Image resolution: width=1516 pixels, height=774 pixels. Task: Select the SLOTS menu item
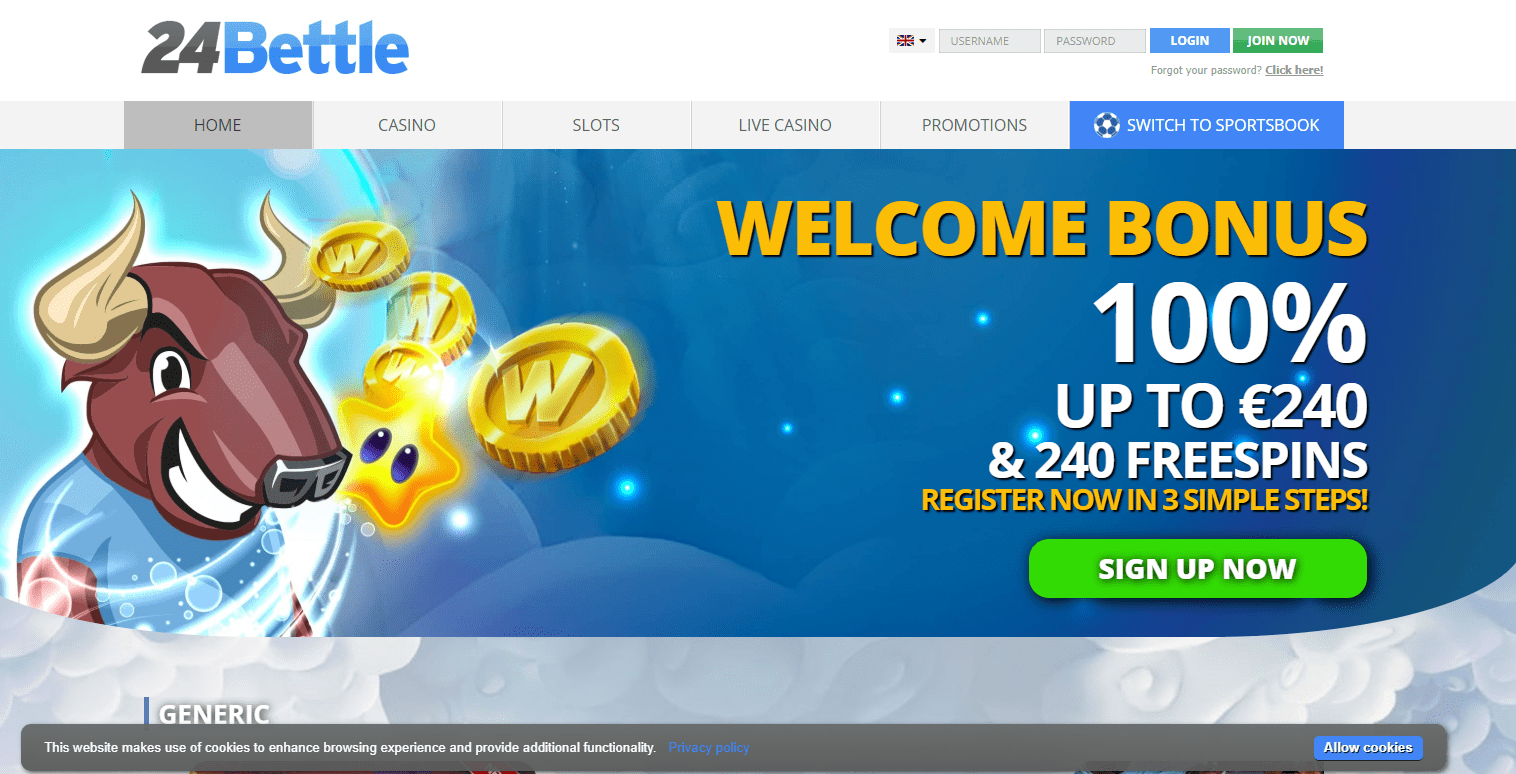596,125
